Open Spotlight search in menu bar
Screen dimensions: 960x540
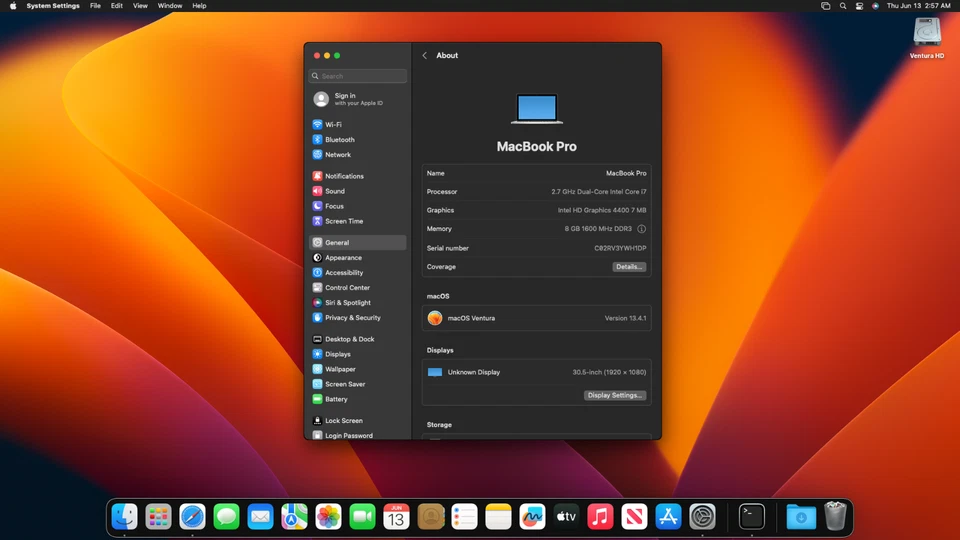(x=842, y=6)
